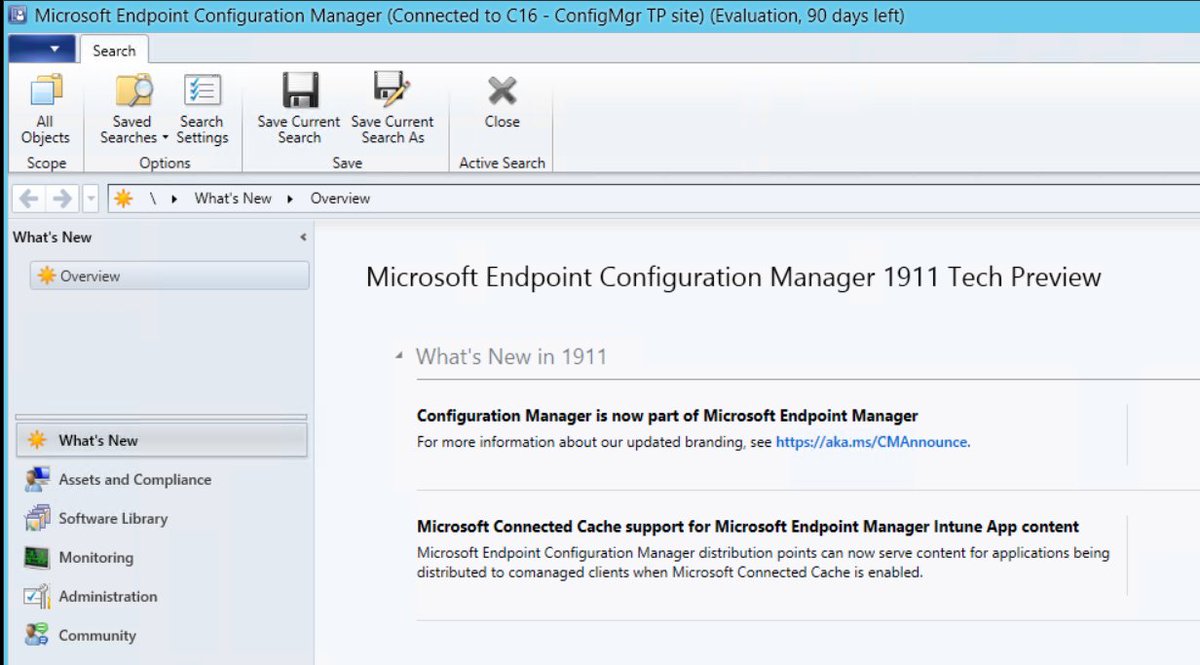Viewport: 1200px width, 665px height.
Task: Open the blue application menu dropdown
Action: 40,47
